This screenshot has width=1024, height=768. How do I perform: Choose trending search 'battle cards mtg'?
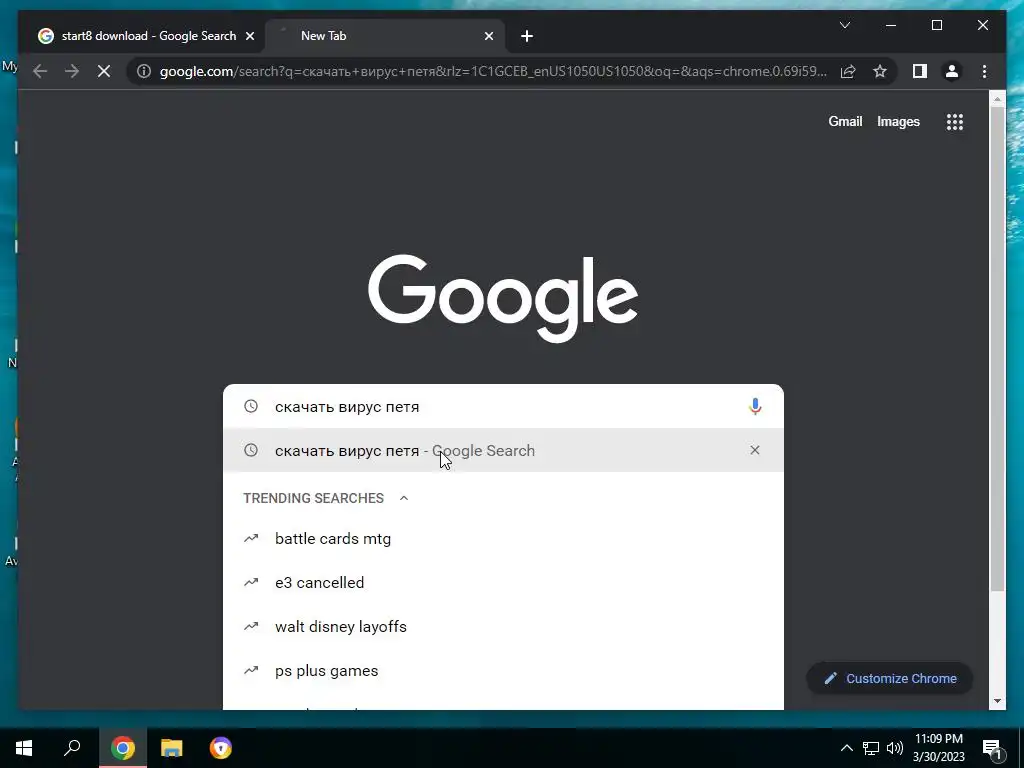pyautogui.click(x=503, y=539)
